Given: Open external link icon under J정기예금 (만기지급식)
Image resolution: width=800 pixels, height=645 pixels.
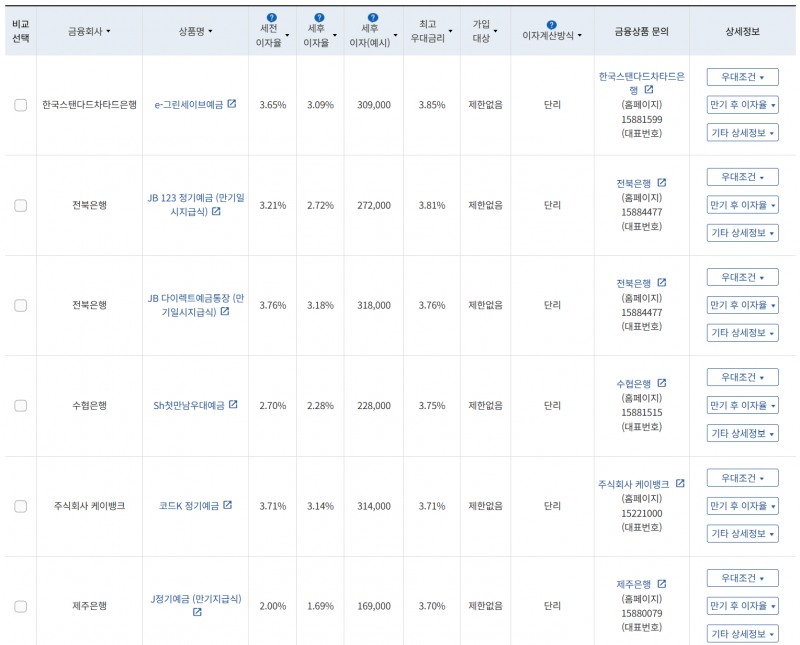Looking at the screenshot, I should tap(197, 612).
